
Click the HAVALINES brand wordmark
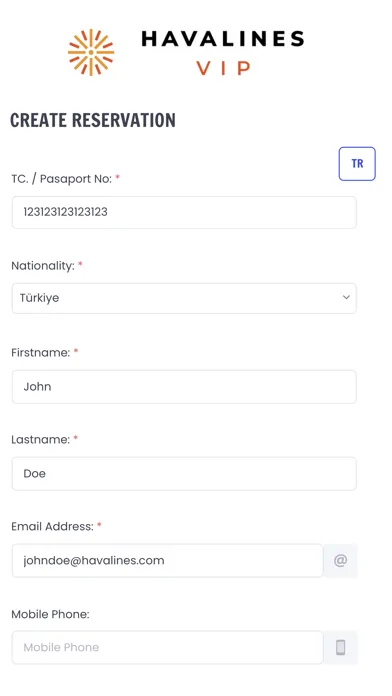point(223,39)
